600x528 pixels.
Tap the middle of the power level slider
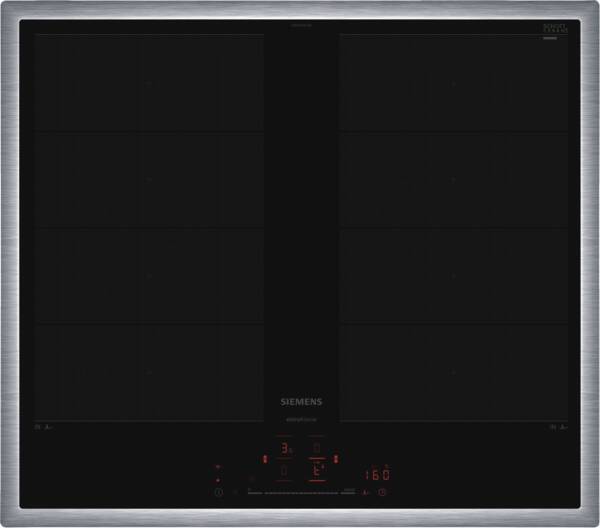point(300,493)
